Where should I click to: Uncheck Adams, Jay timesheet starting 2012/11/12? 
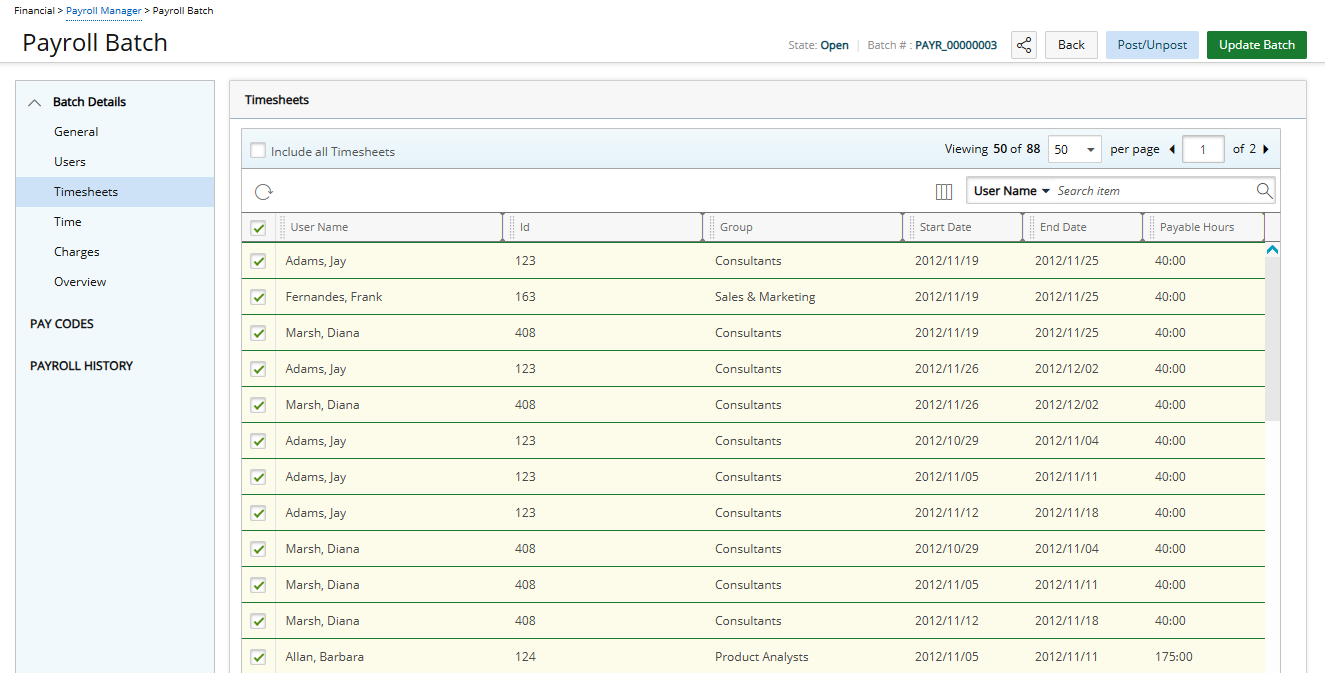click(x=258, y=513)
